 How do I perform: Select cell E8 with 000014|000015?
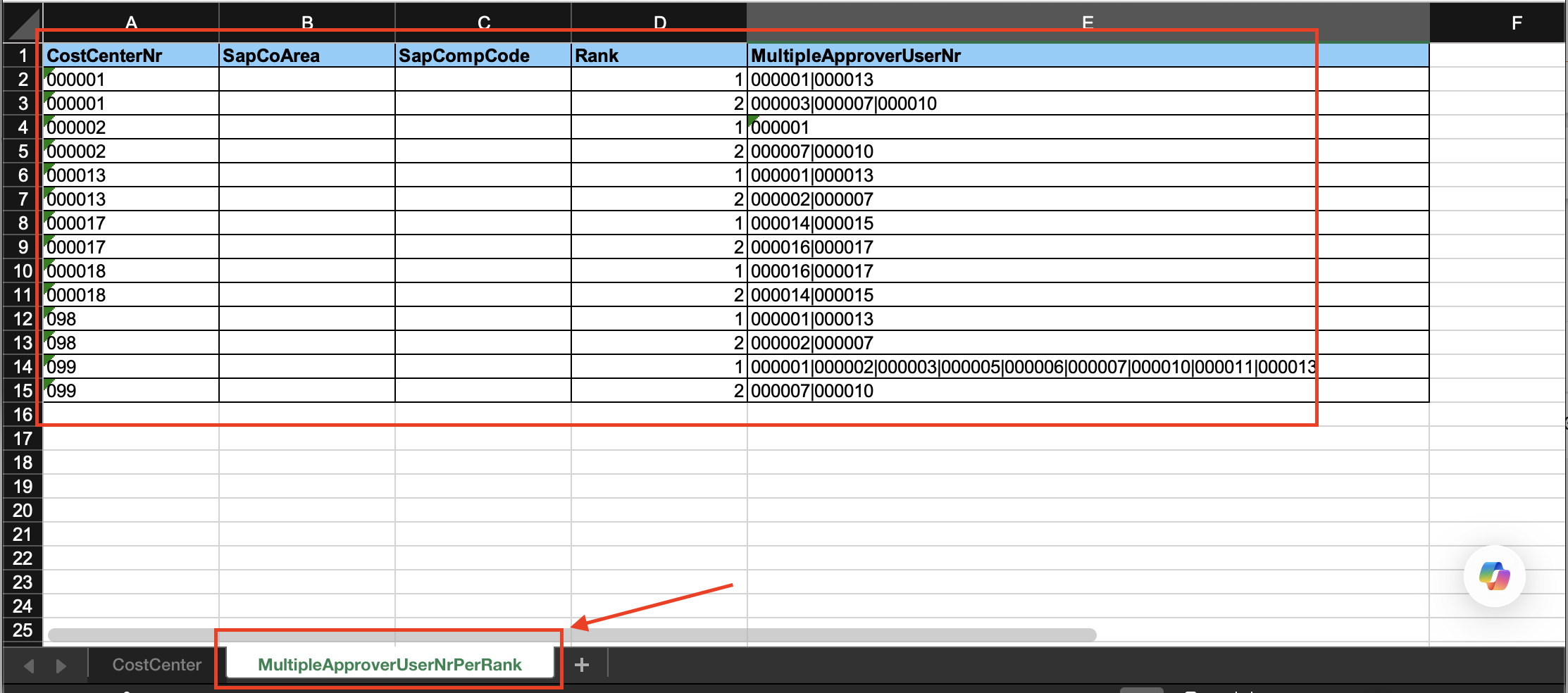pos(1088,223)
